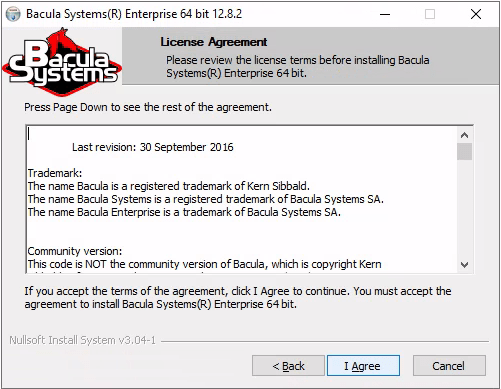Click the window title text "Bacula Systems(R) Enterprise"

pos(101,14)
